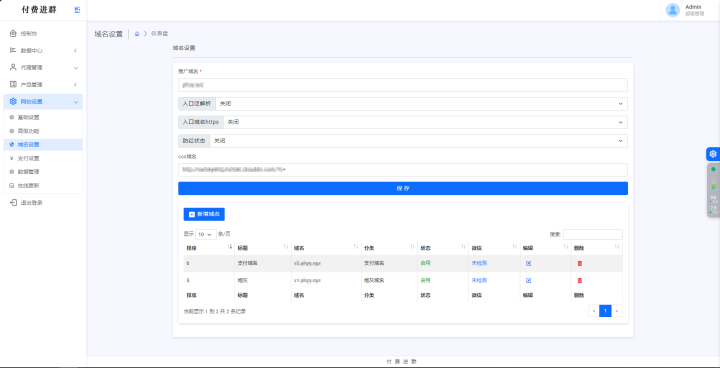Sort table by 标题 column header
This screenshot has width=720, height=368.
tap(263, 248)
